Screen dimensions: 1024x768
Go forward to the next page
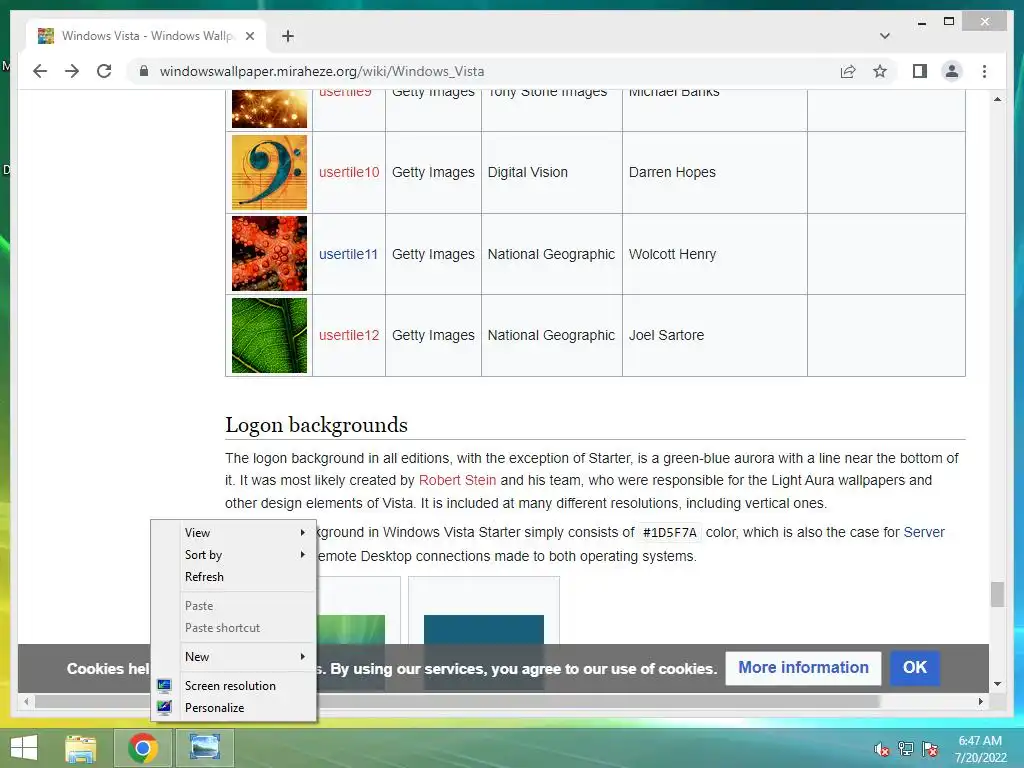tap(72, 71)
